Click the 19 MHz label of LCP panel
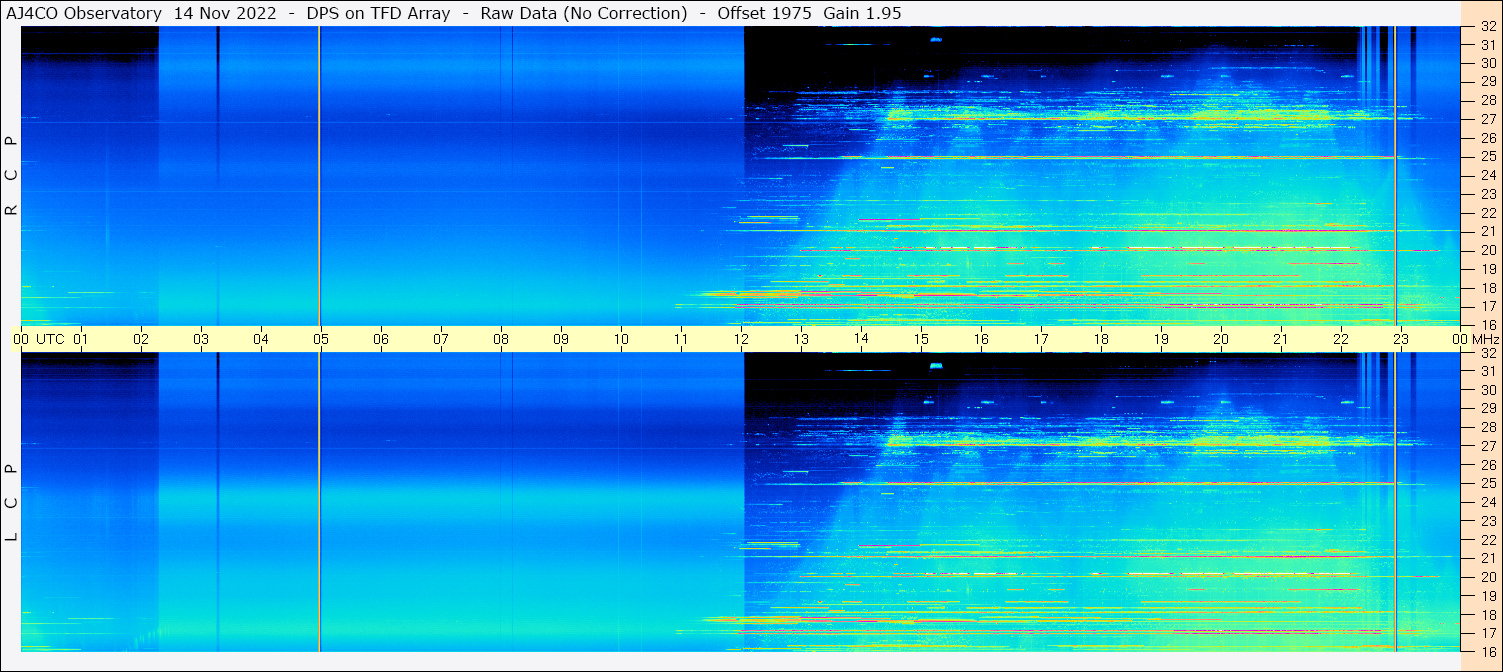The width and height of the screenshot is (1503, 672). pos(1488,596)
